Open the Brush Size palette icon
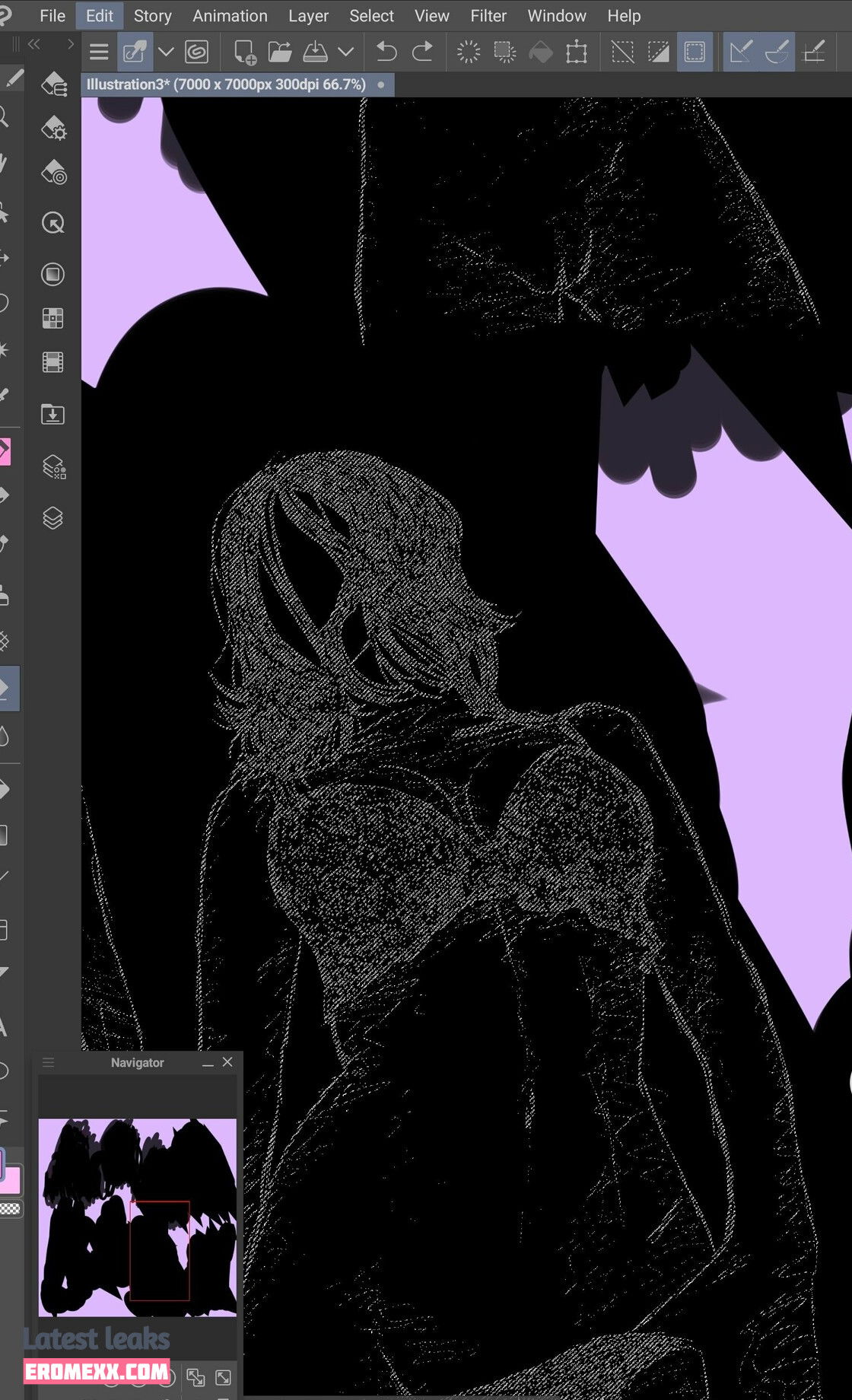The width and height of the screenshot is (852, 1400). 53,173
